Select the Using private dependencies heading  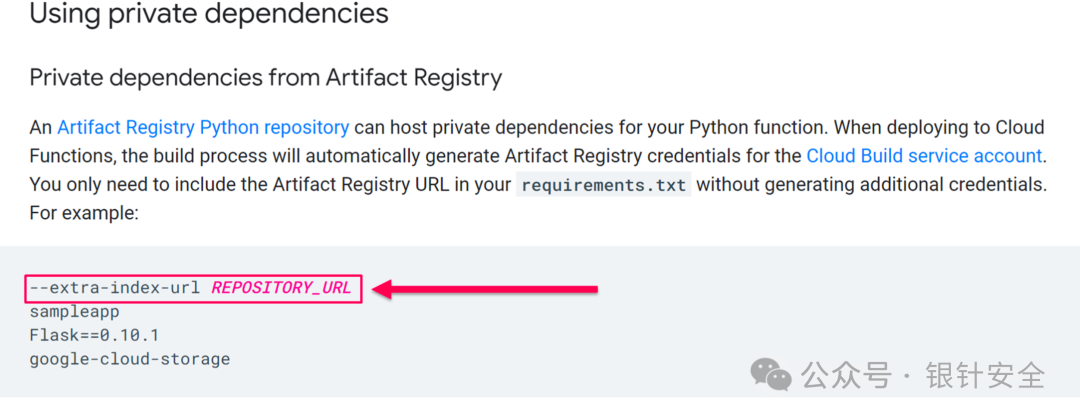pos(208,14)
